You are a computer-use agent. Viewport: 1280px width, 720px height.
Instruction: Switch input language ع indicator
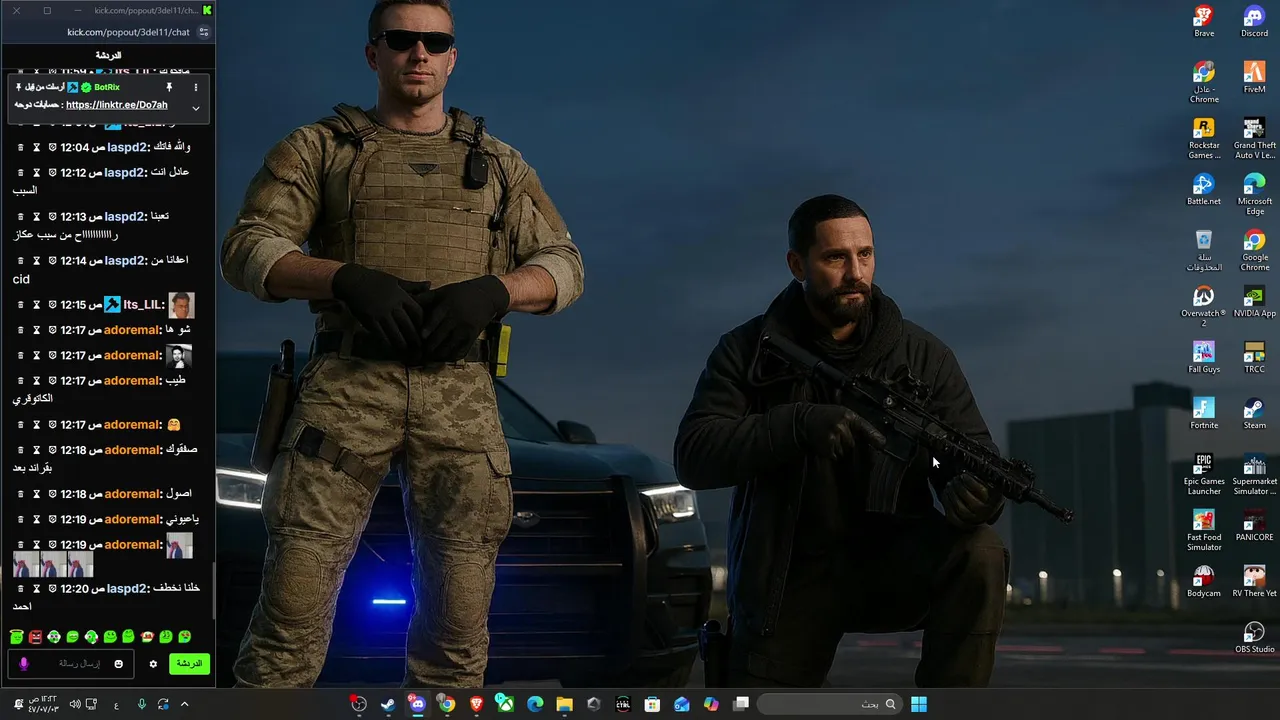pyautogui.click(x=116, y=705)
